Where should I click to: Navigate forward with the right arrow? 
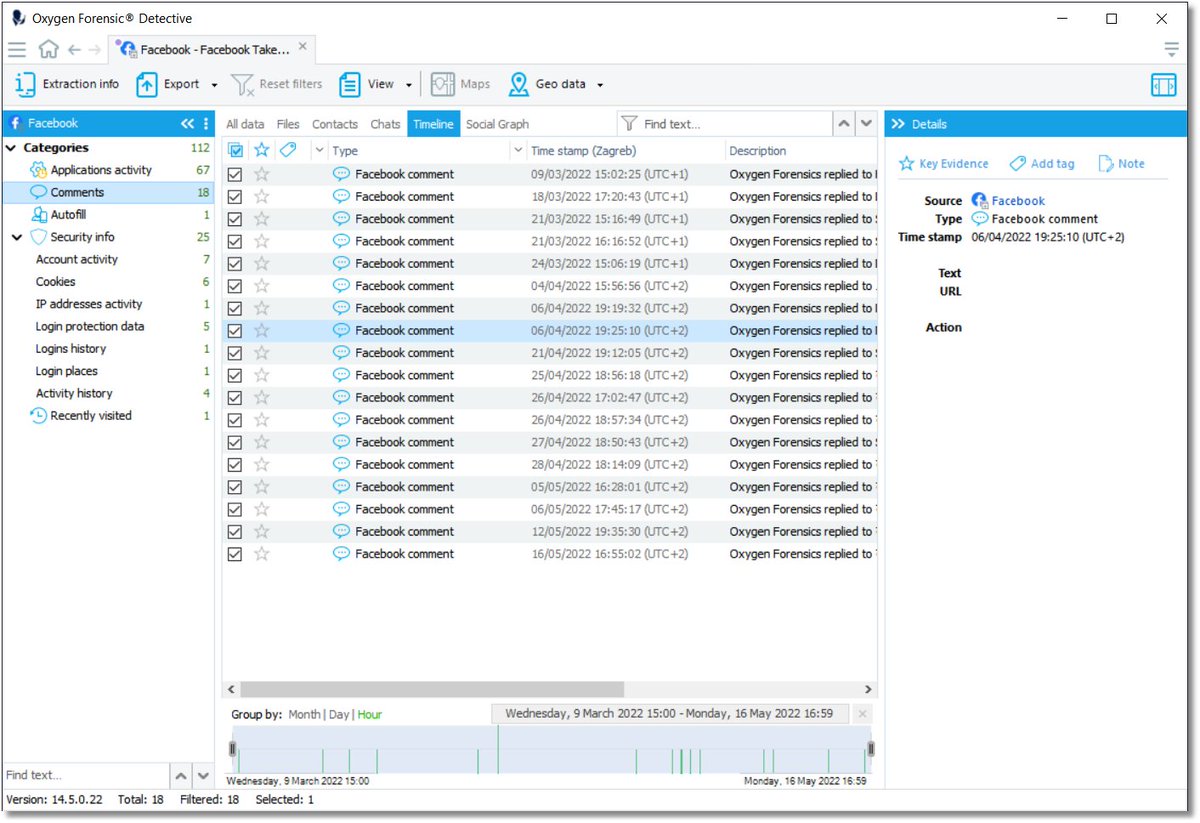(95, 49)
